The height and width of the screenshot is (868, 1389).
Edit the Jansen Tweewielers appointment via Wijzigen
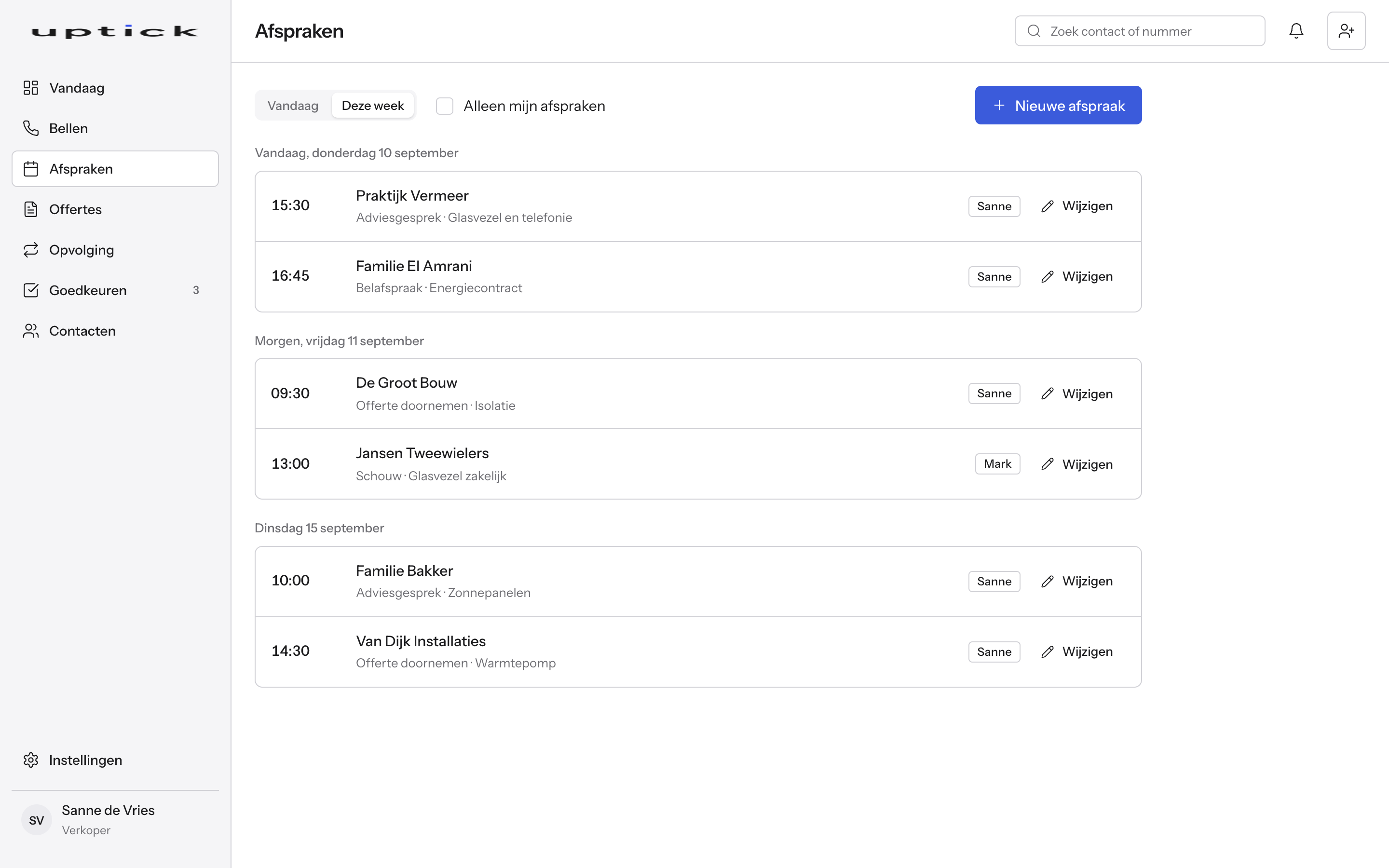coord(1077,464)
